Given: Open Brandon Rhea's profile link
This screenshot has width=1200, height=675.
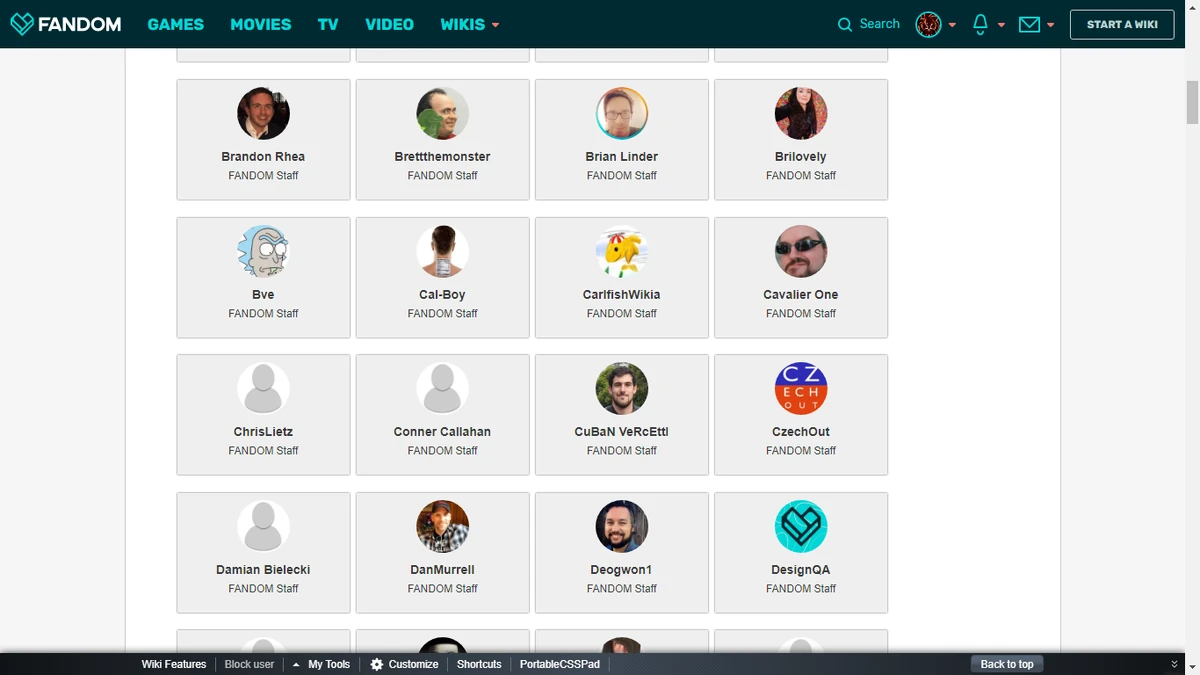Looking at the screenshot, I should (x=262, y=156).
